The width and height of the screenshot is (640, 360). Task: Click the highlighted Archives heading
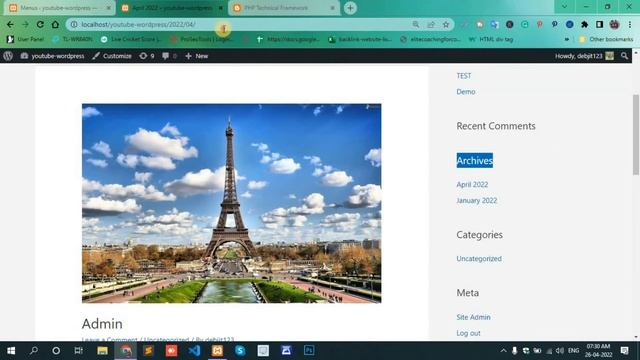click(x=475, y=160)
